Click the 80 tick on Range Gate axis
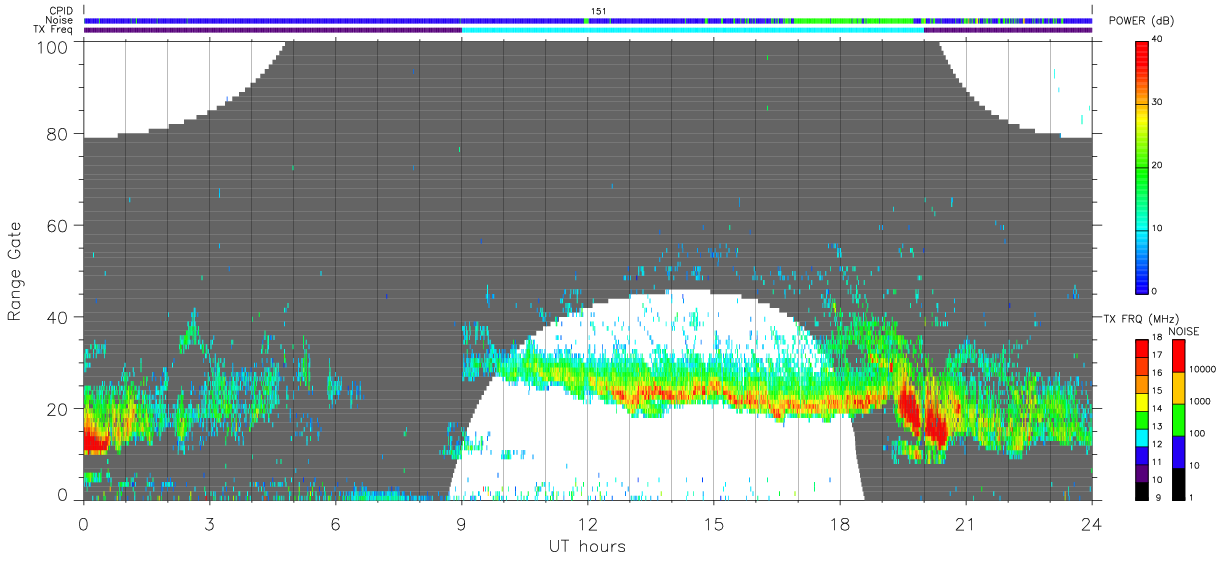The height and width of the screenshot is (567, 1228). [60, 134]
